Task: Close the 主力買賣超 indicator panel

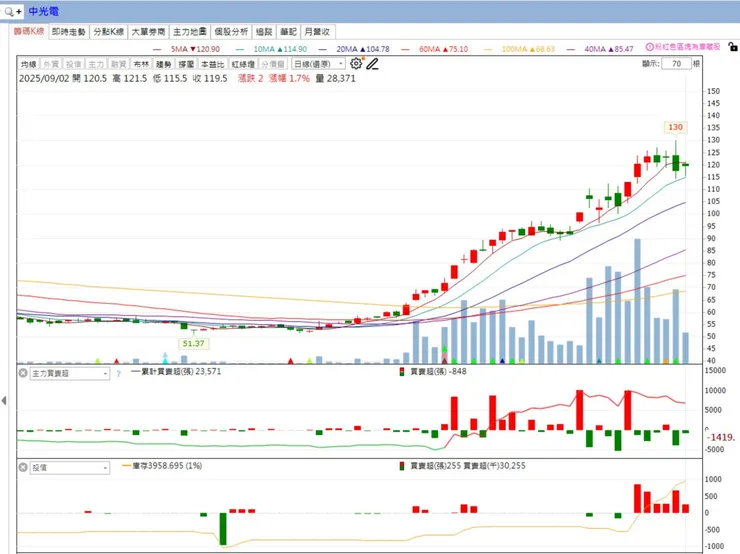Action: pos(23,373)
